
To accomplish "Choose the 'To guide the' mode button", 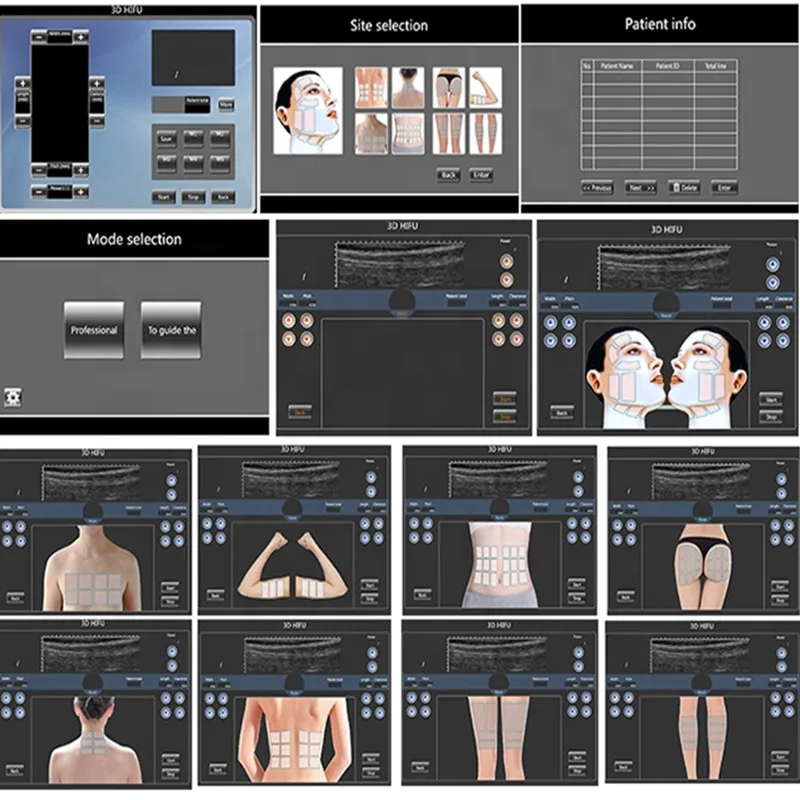I will pyautogui.click(x=171, y=330).
